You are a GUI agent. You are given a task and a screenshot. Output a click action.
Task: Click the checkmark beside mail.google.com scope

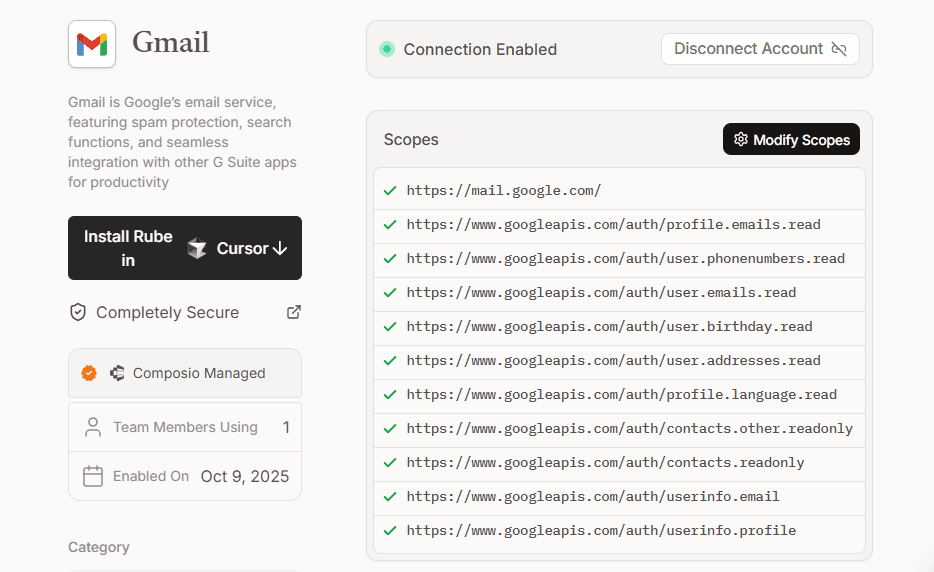(390, 191)
